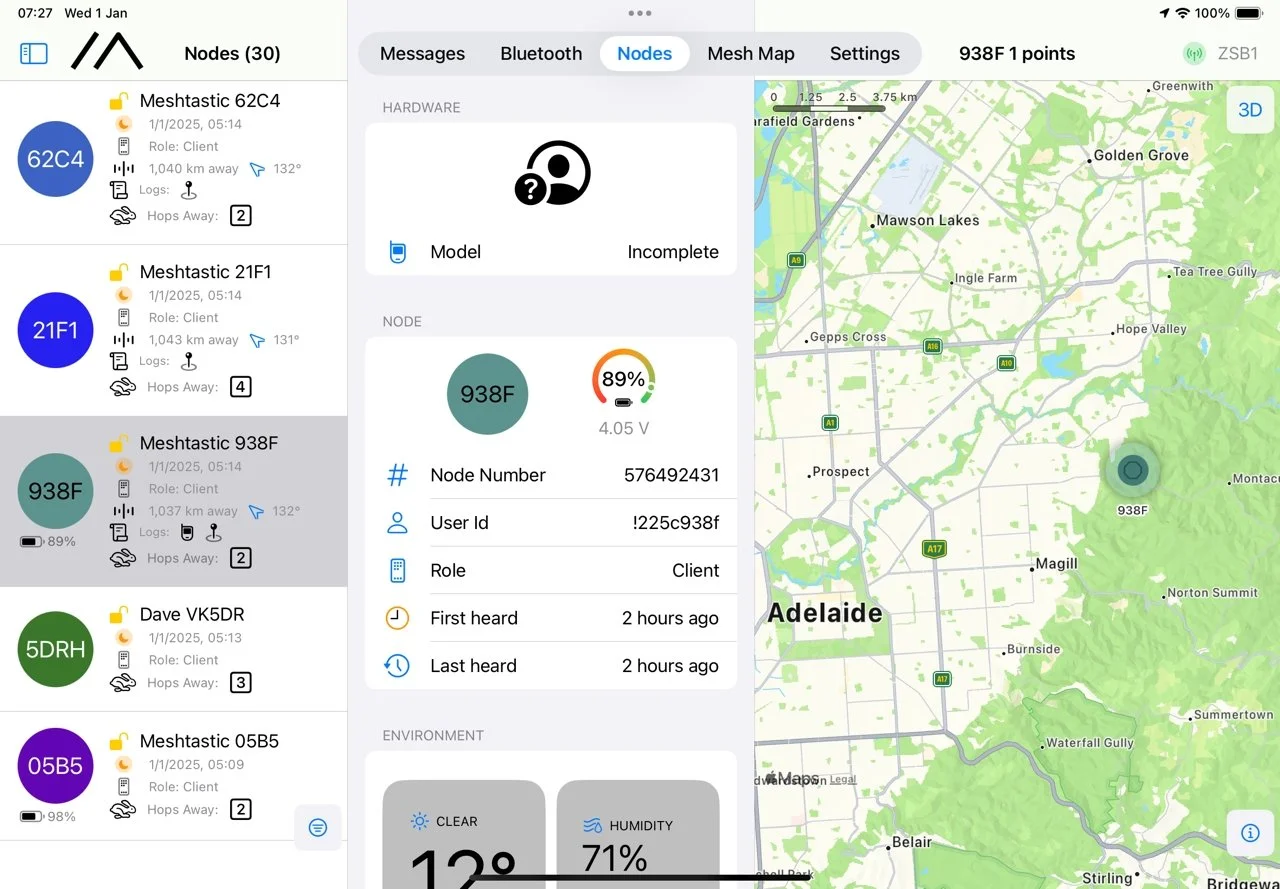Image resolution: width=1280 pixels, height=889 pixels.
Task: Select user id value !225c938f
Action: [x=675, y=523]
